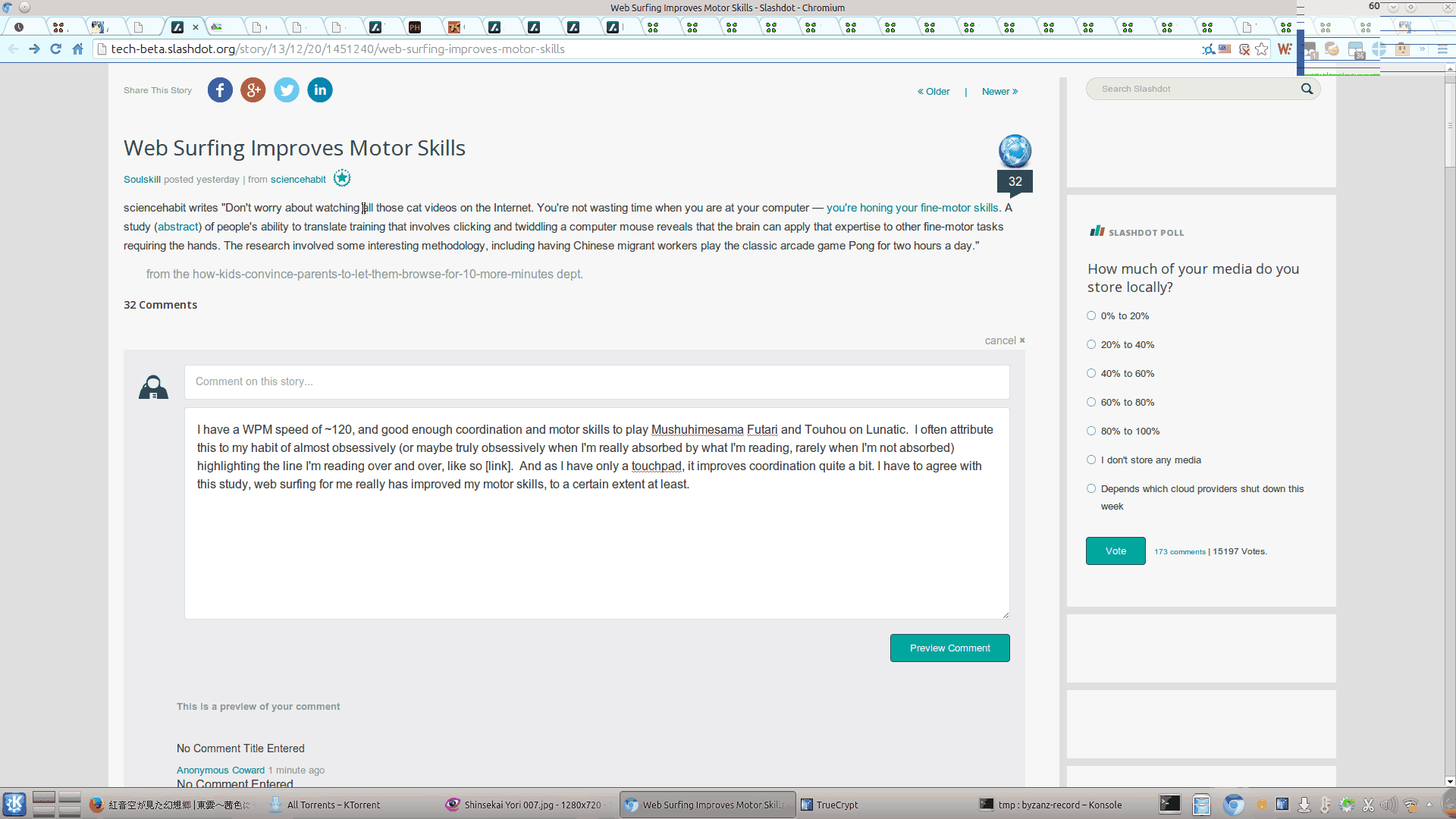Select "I don't store any media" option
The width and height of the screenshot is (1456, 819).
pos(1090,460)
